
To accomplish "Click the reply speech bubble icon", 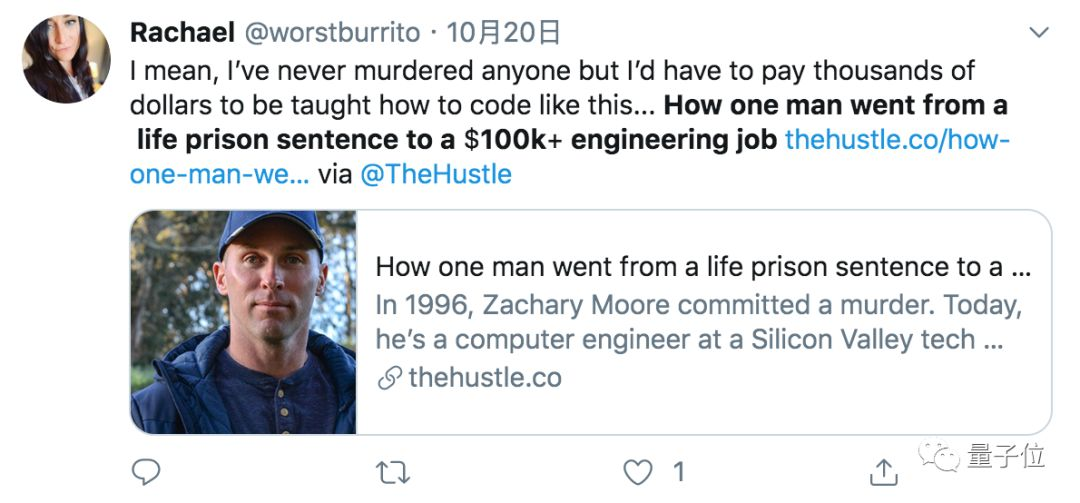I will coord(145,472).
